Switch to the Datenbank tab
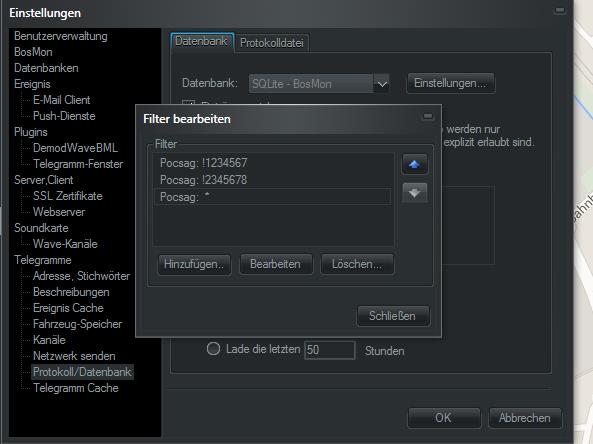 click(x=202, y=41)
